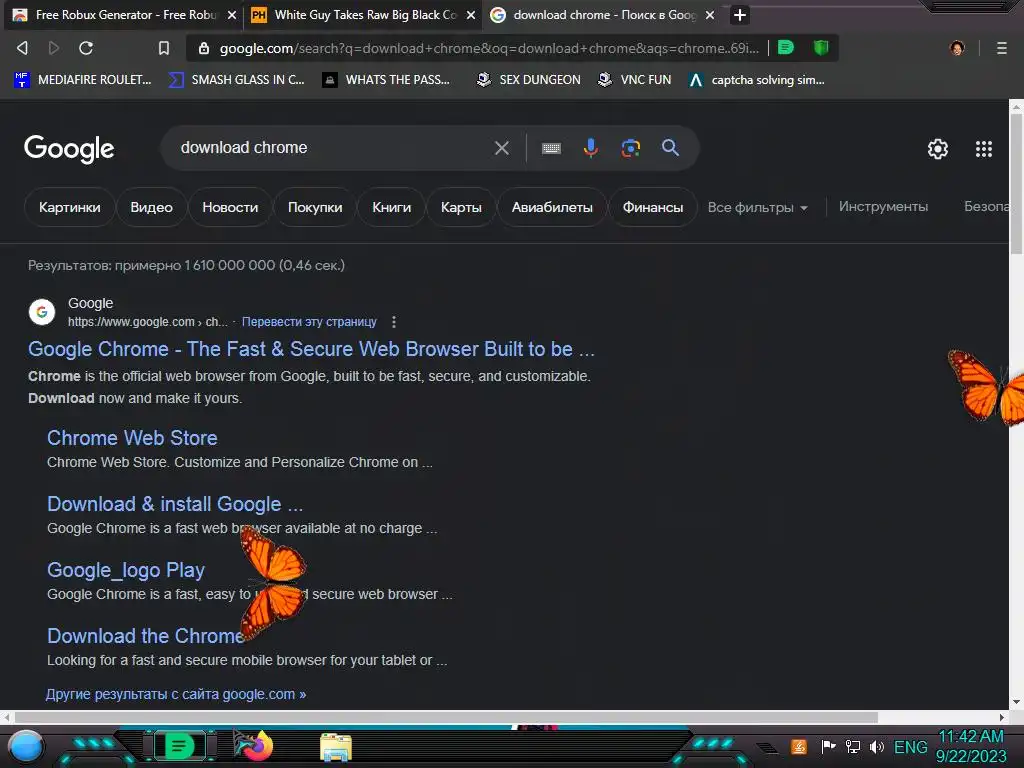Filter results by Авиабилеты
The height and width of the screenshot is (768, 1024).
pos(552,207)
